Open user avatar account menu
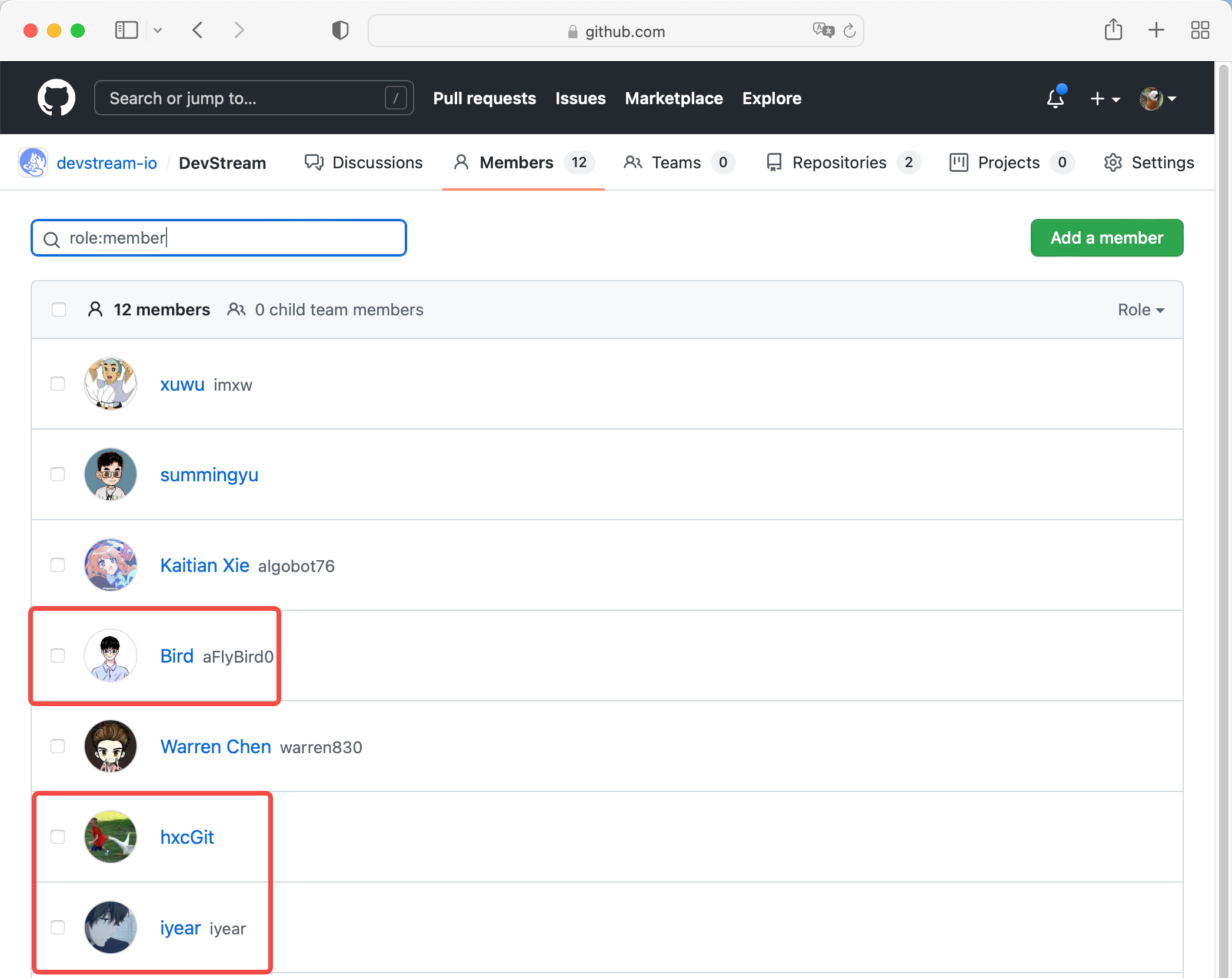Viewport: 1232px width, 978px height. point(1157,98)
